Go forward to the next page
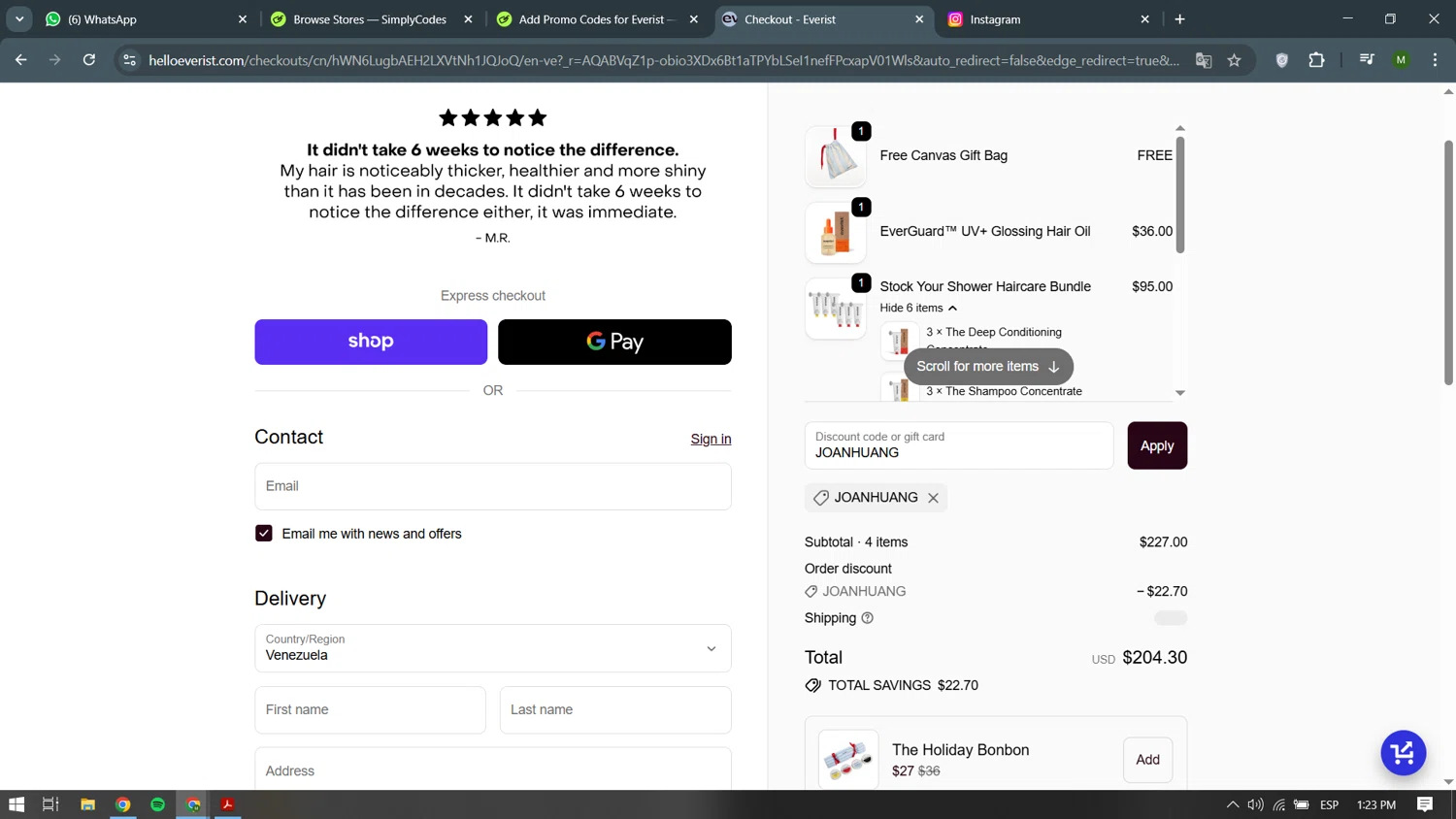 pyautogui.click(x=55, y=60)
